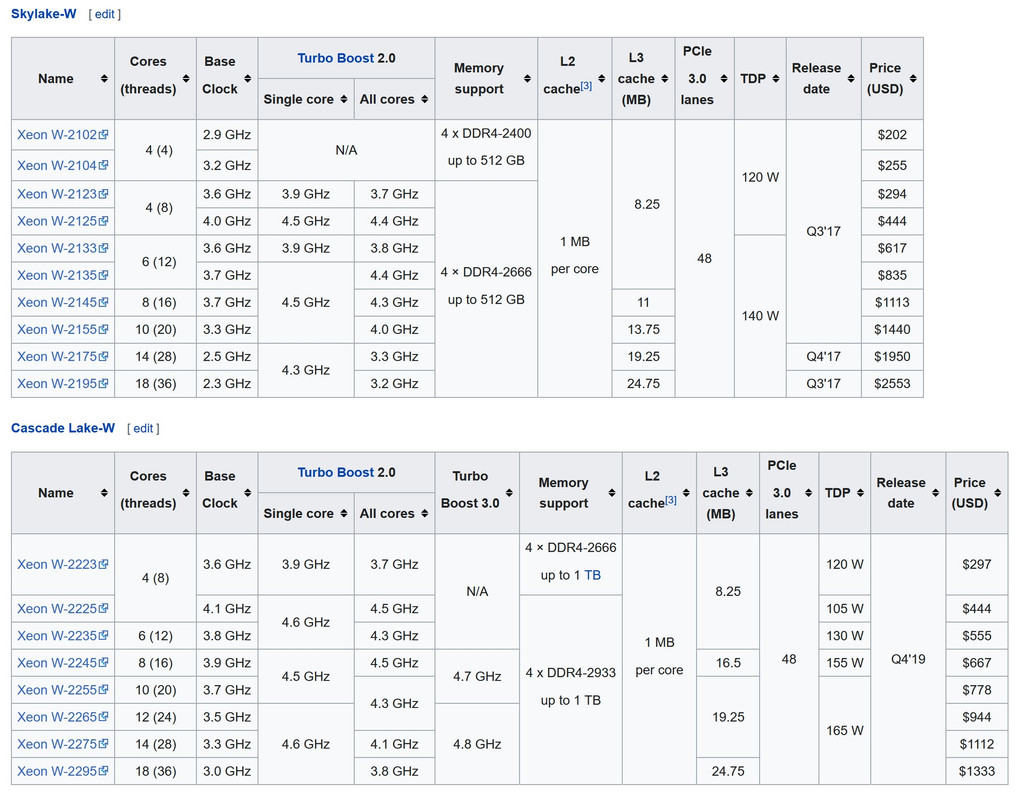Open Xeon W-2295 external link
Image resolution: width=1019 pixels, height=800 pixels.
[62, 771]
